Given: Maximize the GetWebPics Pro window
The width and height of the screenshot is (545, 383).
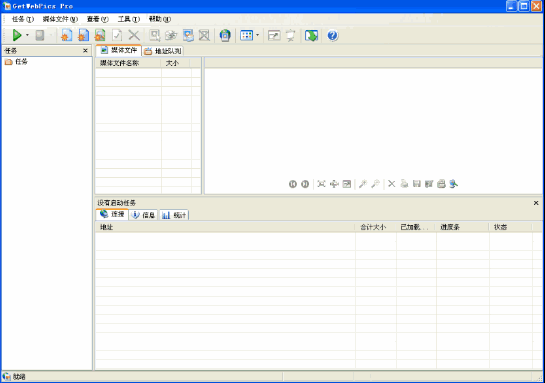Looking at the screenshot, I should 523,6.
